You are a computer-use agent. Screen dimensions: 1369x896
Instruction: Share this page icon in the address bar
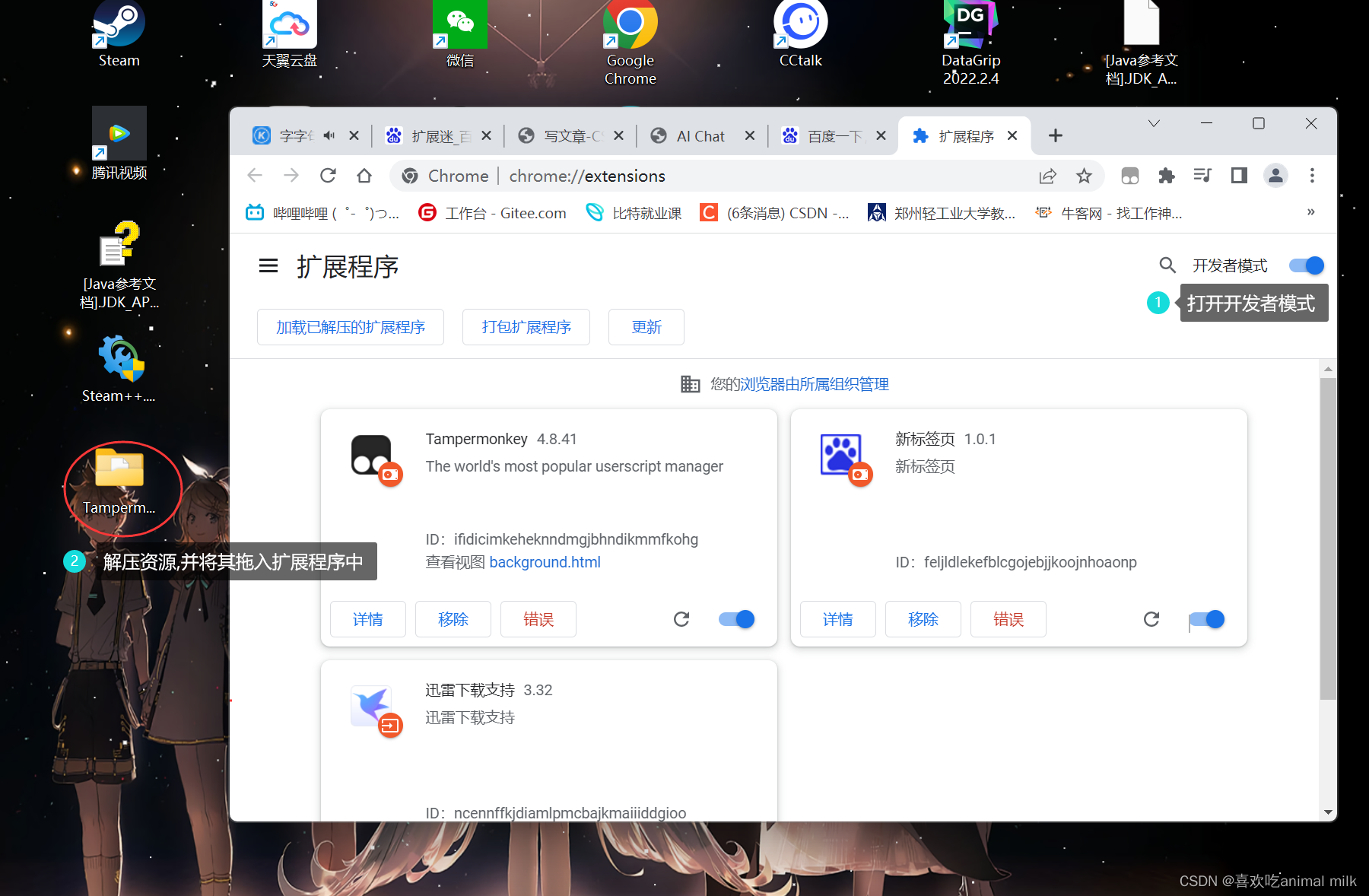point(1048,176)
